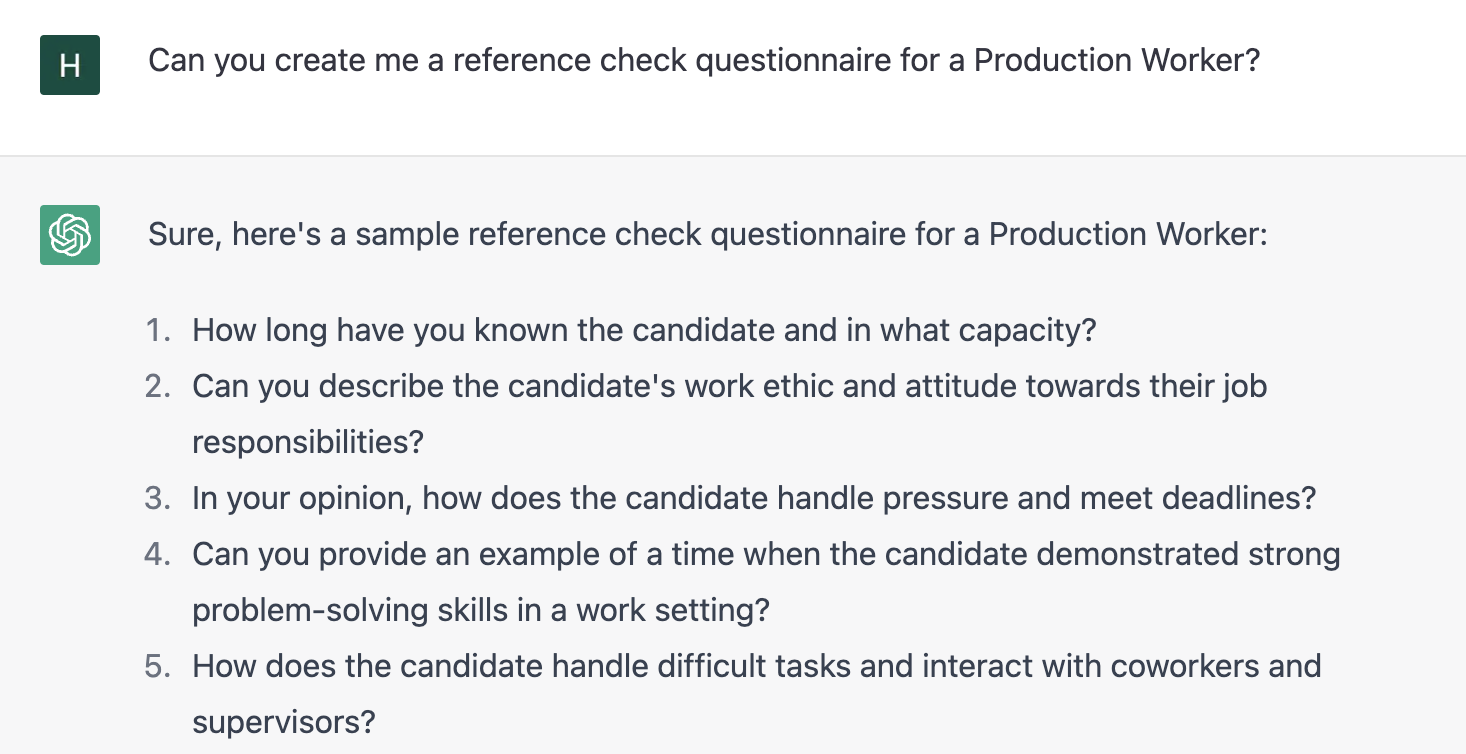Click "Production Worker?" in the user's message

pos(1116,61)
